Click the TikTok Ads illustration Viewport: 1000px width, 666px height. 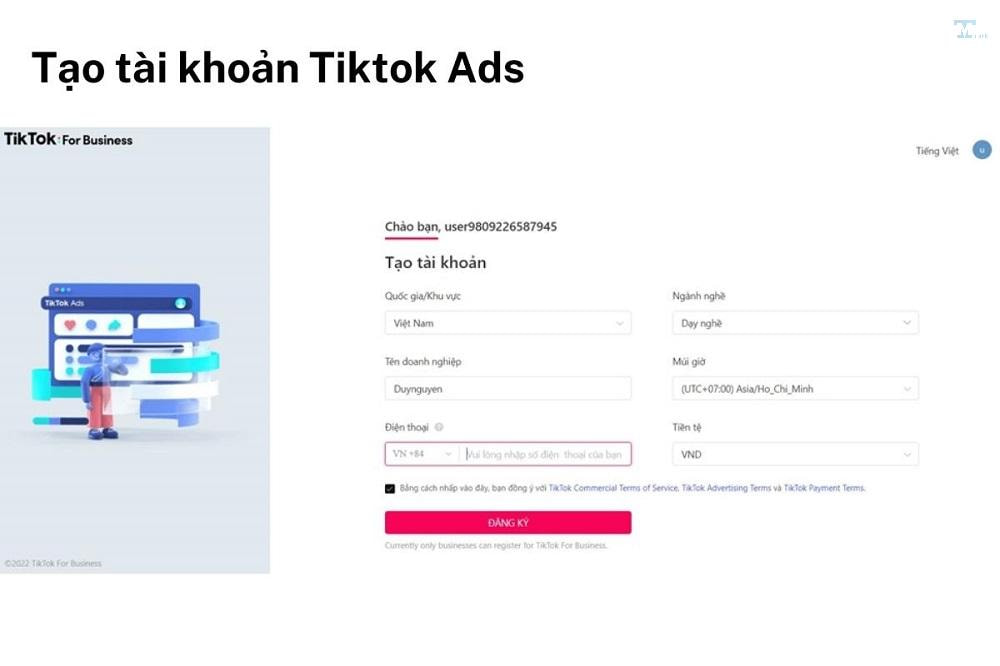tap(125, 357)
